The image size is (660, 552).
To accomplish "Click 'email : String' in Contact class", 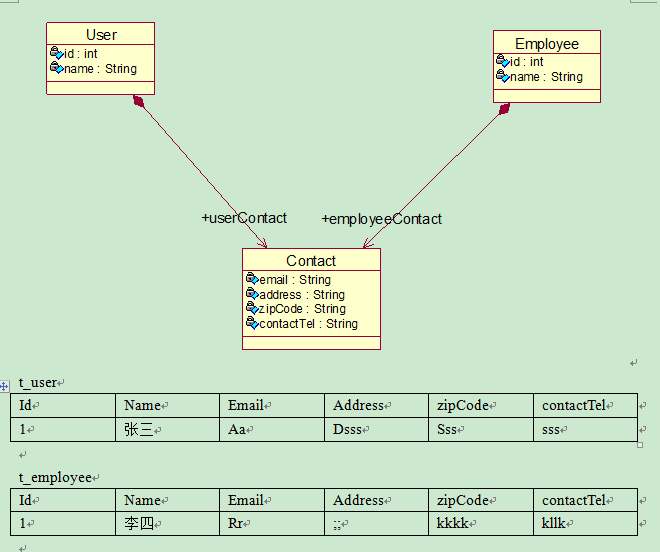I will tap(295, 280).
